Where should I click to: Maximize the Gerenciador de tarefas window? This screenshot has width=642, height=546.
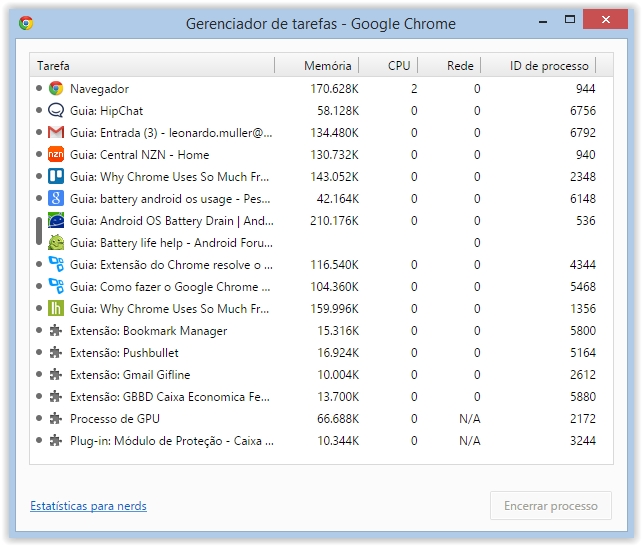[x=570, y=19]
